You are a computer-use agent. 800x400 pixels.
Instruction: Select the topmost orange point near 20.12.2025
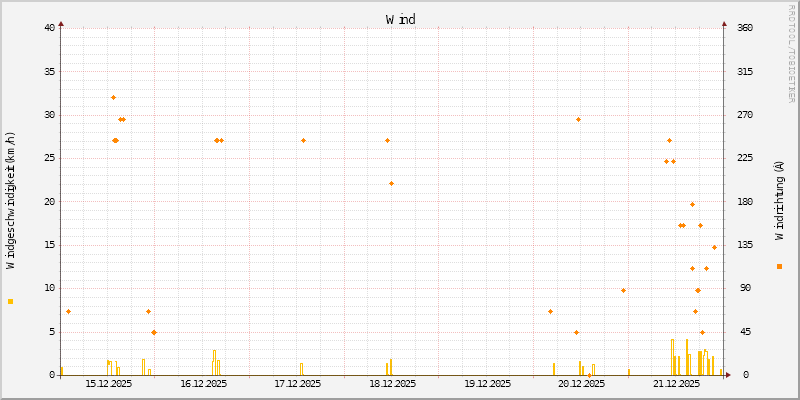[578, 119]
